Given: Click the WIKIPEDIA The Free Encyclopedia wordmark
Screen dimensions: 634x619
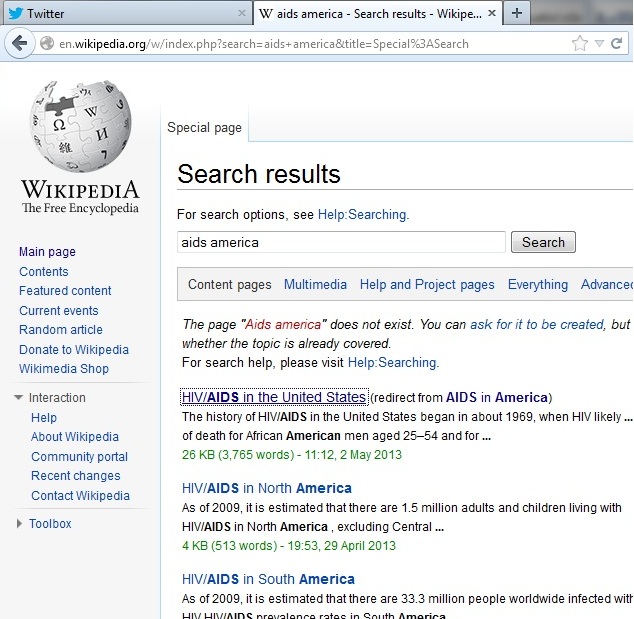Looking at the screenshot, I should 80,197.
